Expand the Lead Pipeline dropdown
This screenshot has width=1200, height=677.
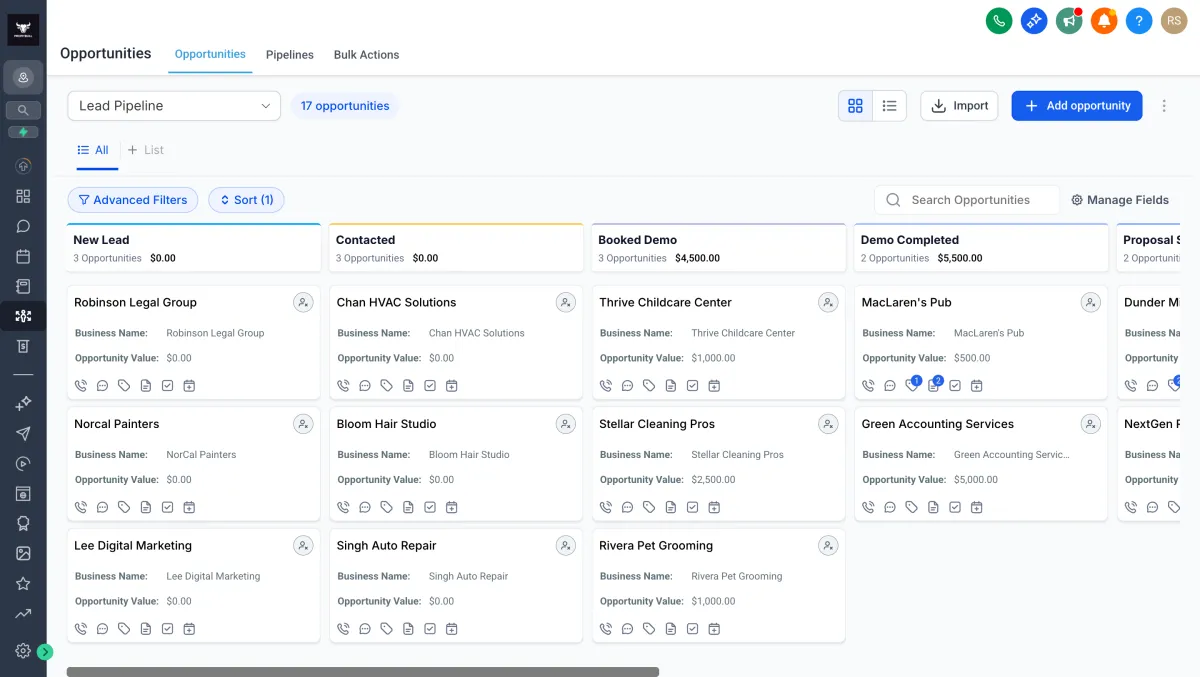(x=174, y=106)
